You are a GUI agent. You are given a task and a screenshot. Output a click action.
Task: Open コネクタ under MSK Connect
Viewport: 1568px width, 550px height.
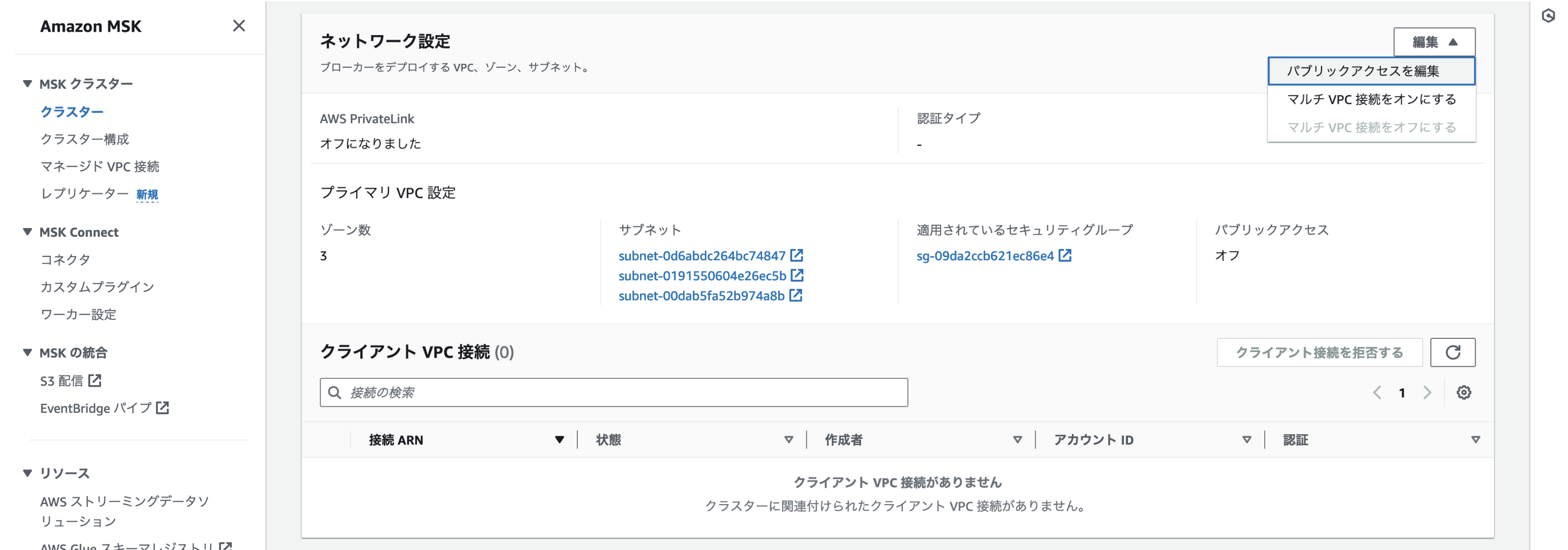tap(65, 259)
